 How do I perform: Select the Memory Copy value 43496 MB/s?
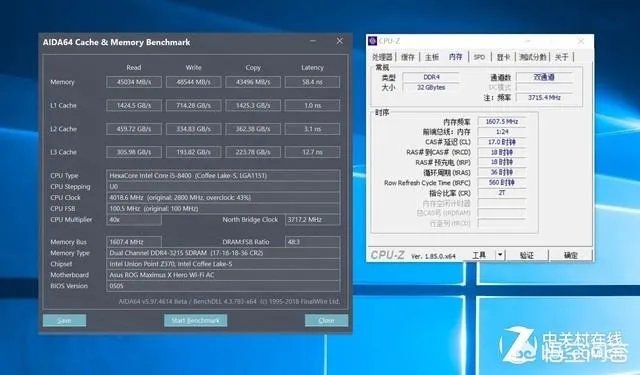pyautogui.click(x=253, y=82)
